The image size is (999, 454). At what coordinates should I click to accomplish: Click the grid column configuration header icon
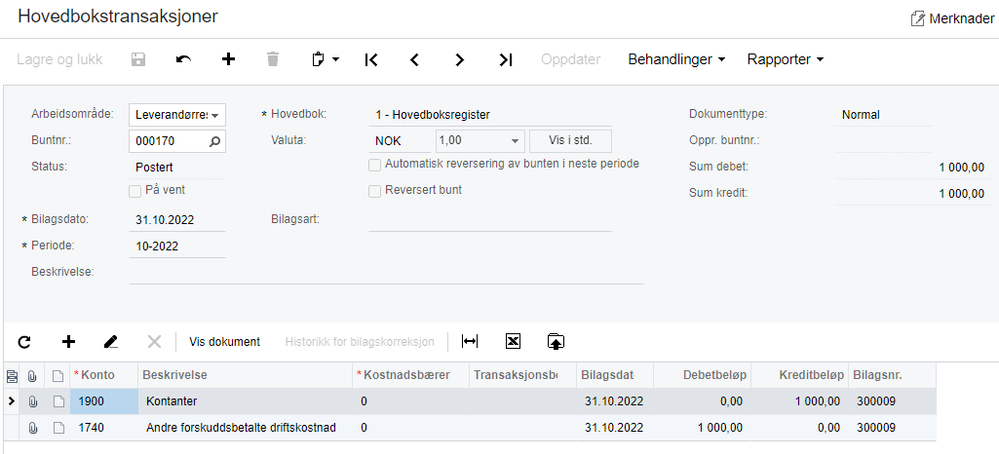click(11, 376)
